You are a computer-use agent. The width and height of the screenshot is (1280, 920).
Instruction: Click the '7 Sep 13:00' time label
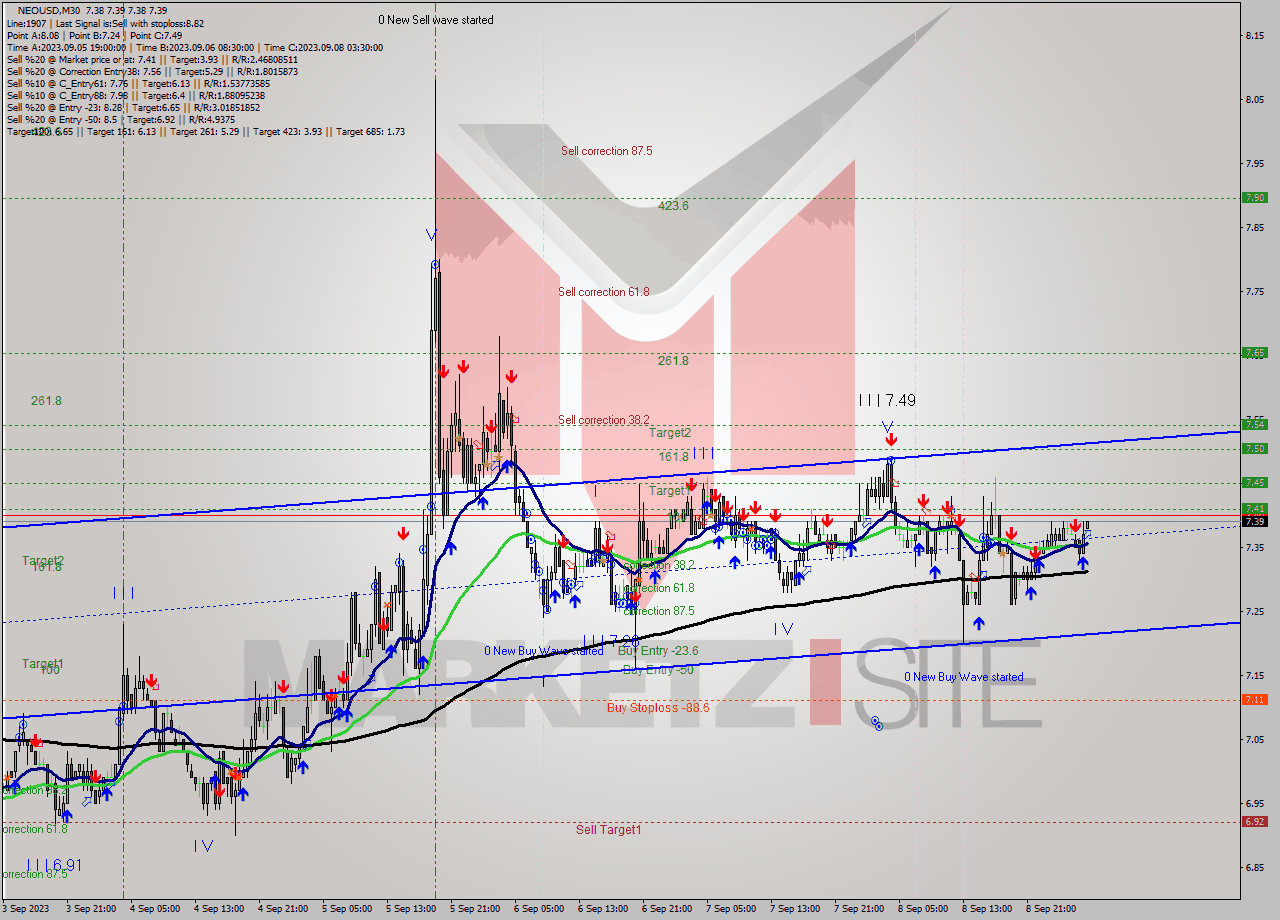(795, 909)
